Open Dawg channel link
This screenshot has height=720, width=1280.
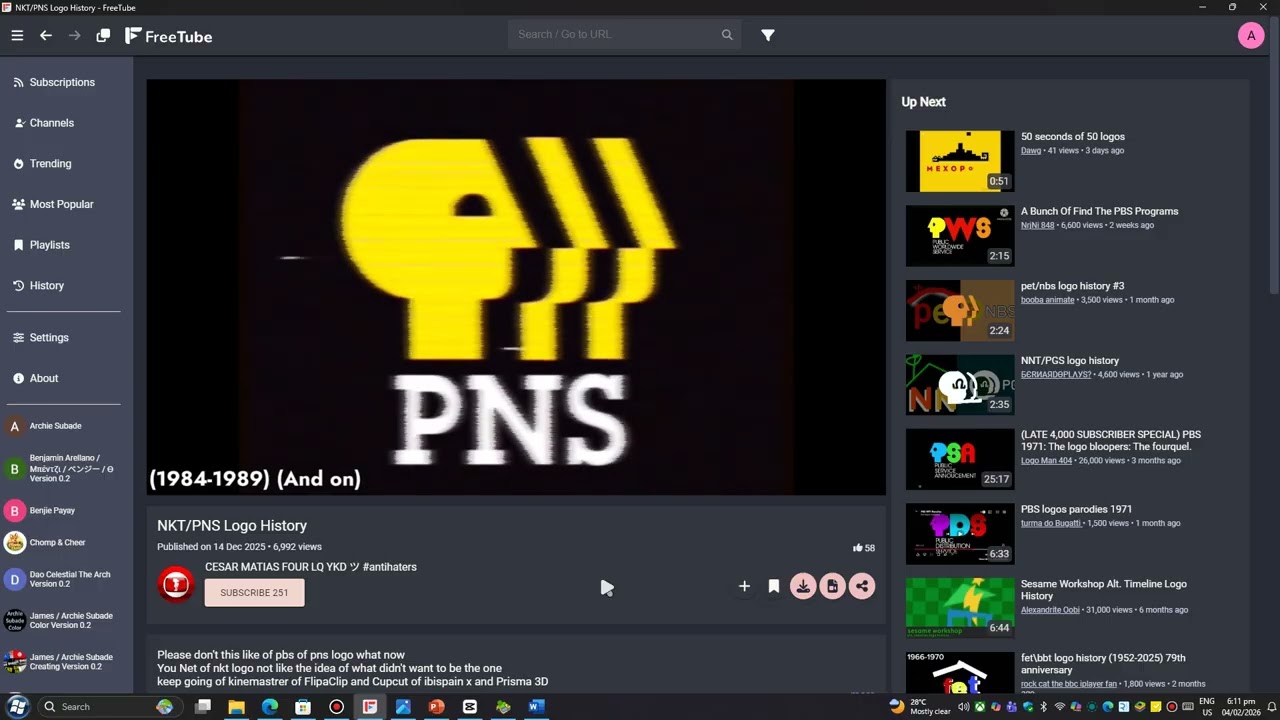tap(1031, 151)
